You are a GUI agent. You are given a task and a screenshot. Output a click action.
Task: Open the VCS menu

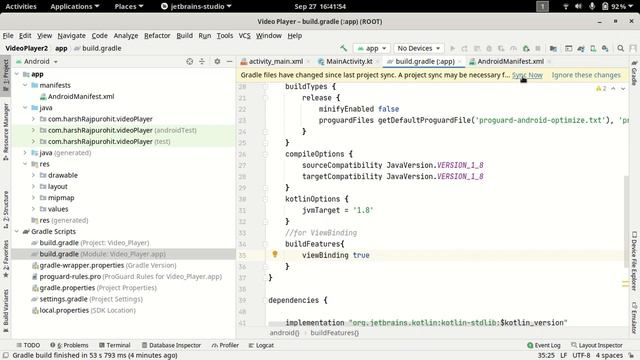(244, 36)
